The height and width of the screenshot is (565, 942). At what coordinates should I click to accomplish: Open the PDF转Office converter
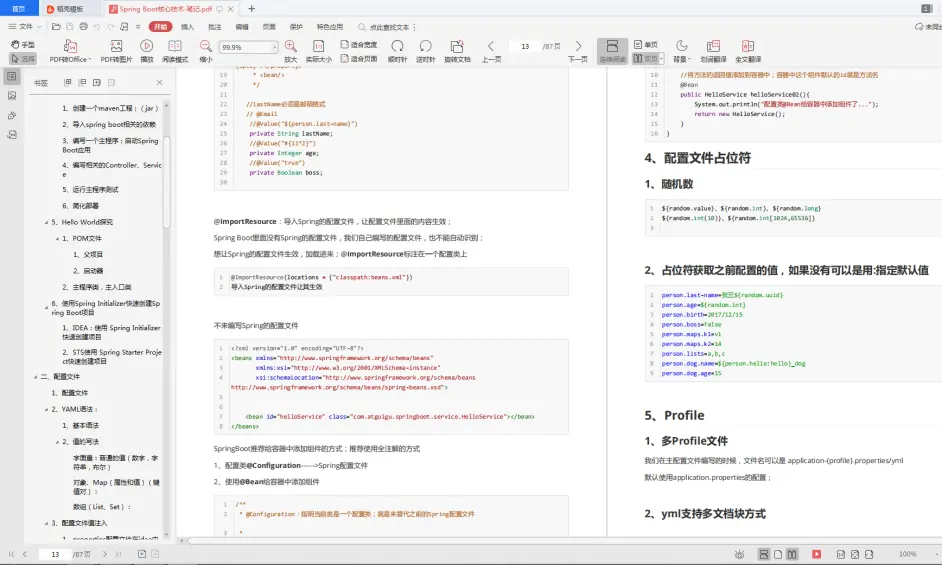point(70,51)
